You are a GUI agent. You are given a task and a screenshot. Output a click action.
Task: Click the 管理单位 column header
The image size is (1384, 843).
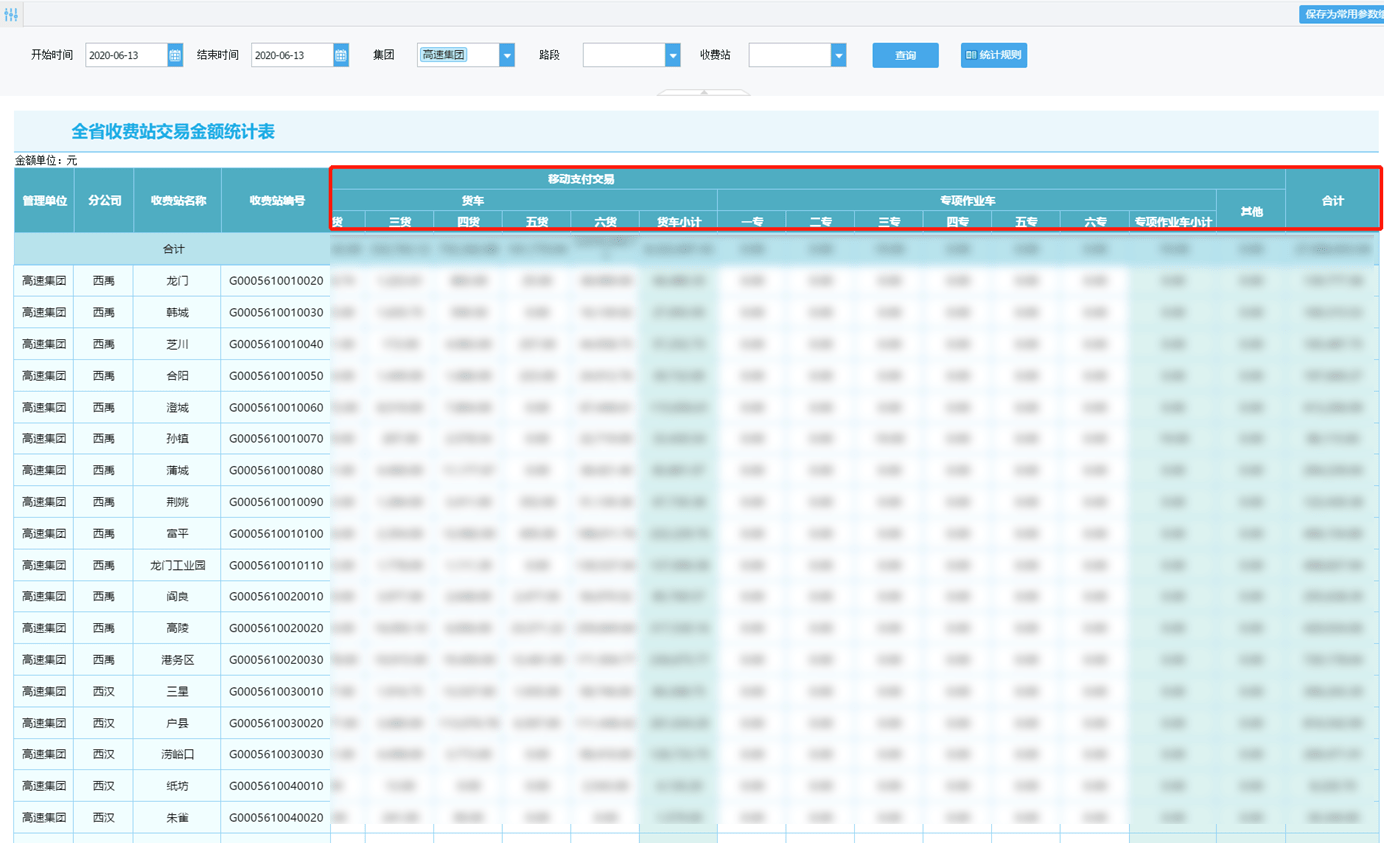tap(44, 200)
